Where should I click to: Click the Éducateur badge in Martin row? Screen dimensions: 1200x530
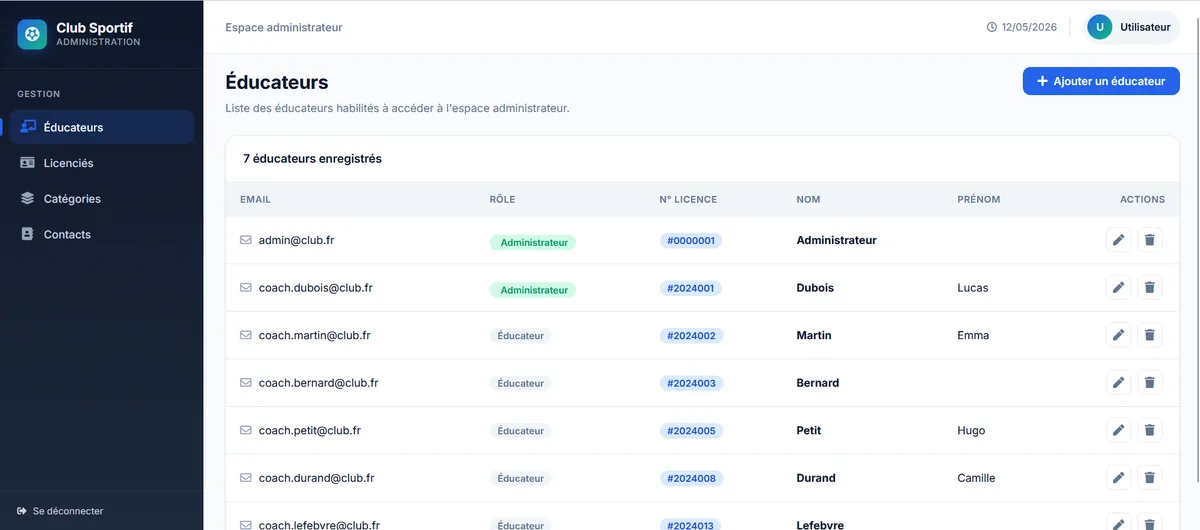pyautogui.click(x=521, y=336)
